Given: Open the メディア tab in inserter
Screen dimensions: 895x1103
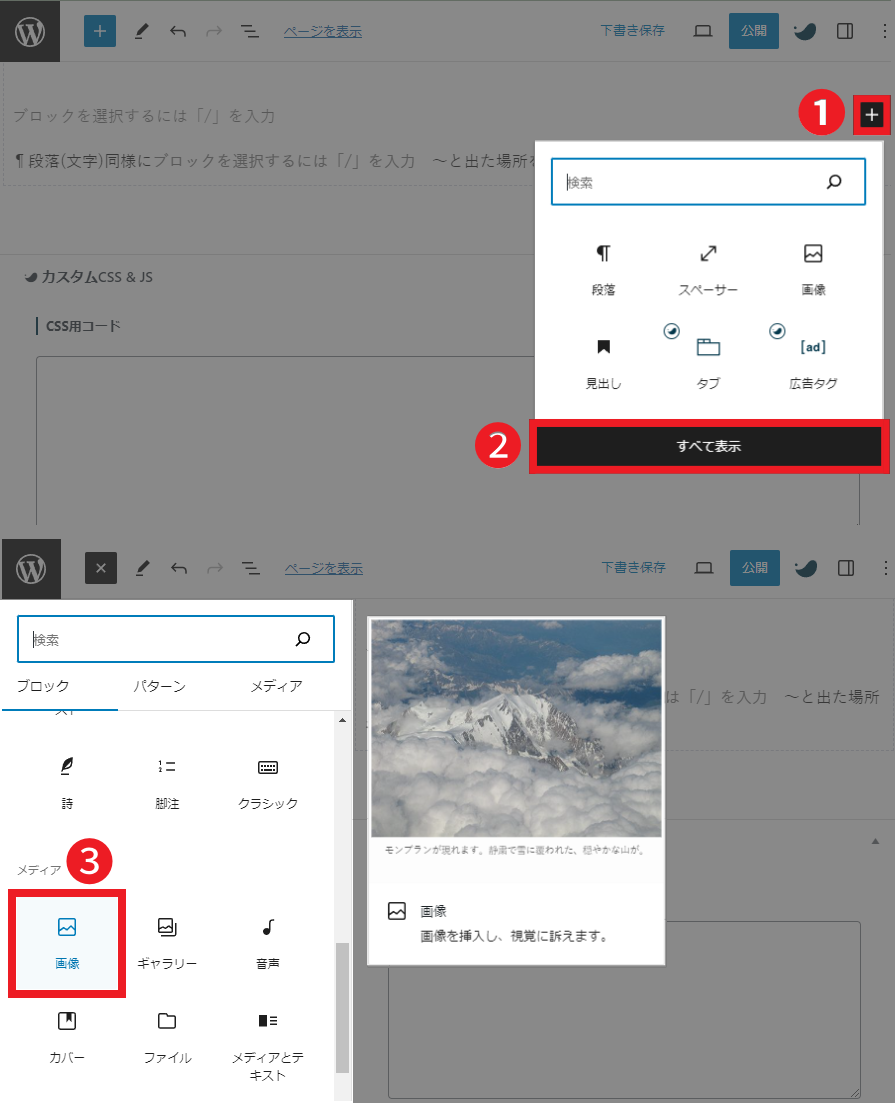Looking at the screenshot, I should [276, 686].
